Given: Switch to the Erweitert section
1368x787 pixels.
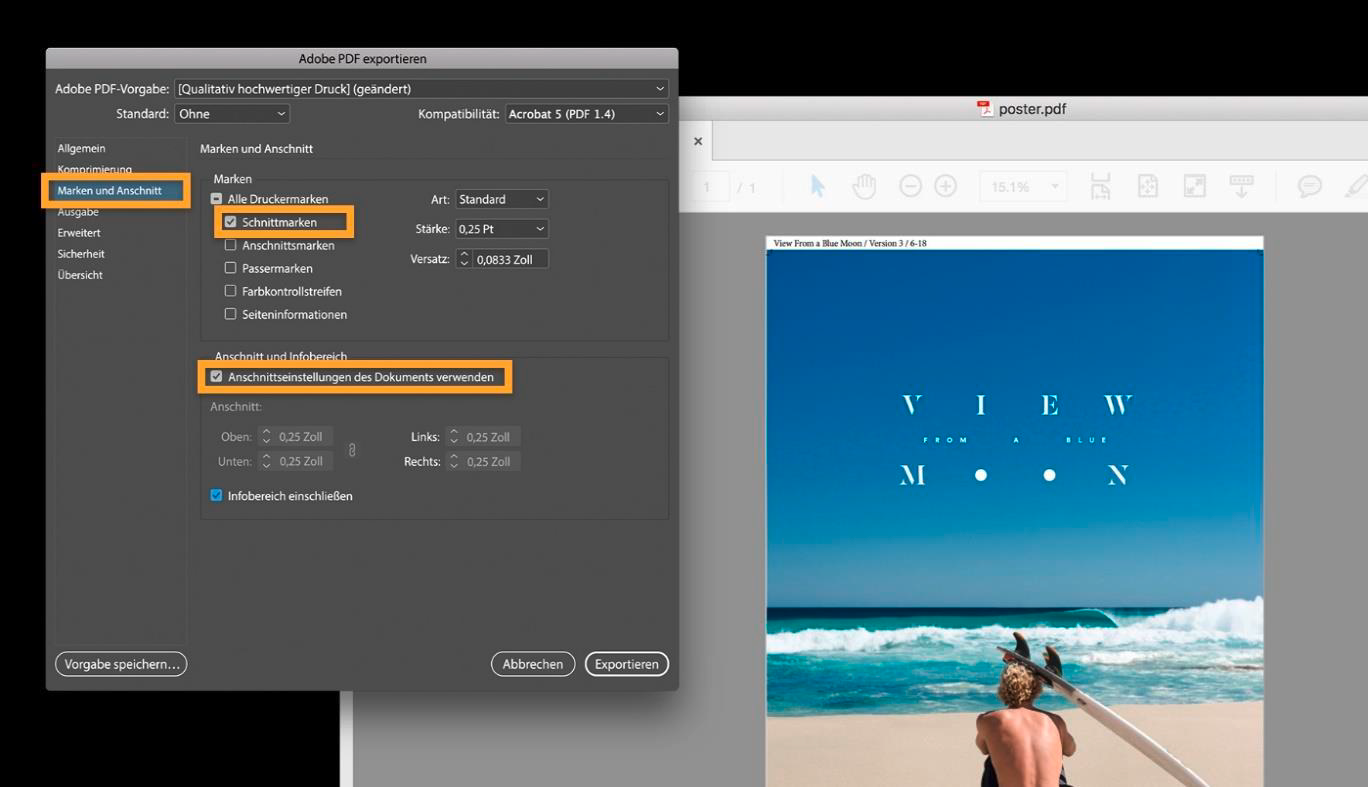Looking at the screenshot, I should tap(79, 233).
